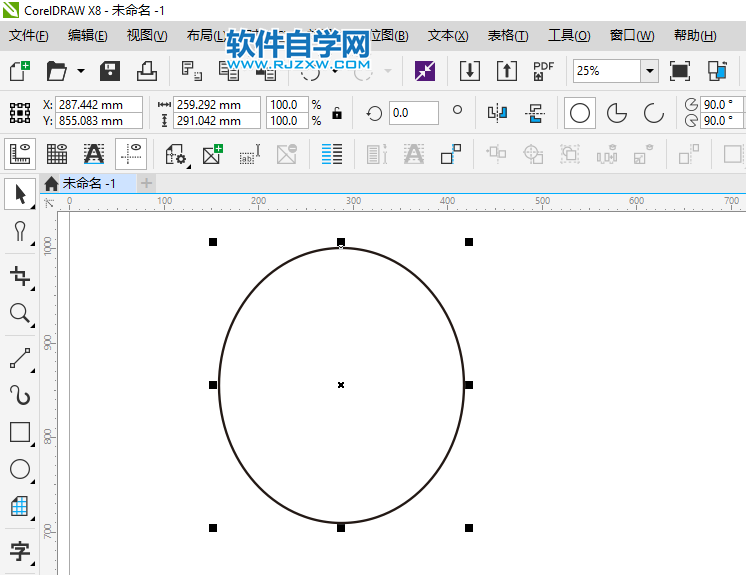Click the 未命名 -1 document tab
This screenshot has height=575, width=746.
[x=88, y=183]
